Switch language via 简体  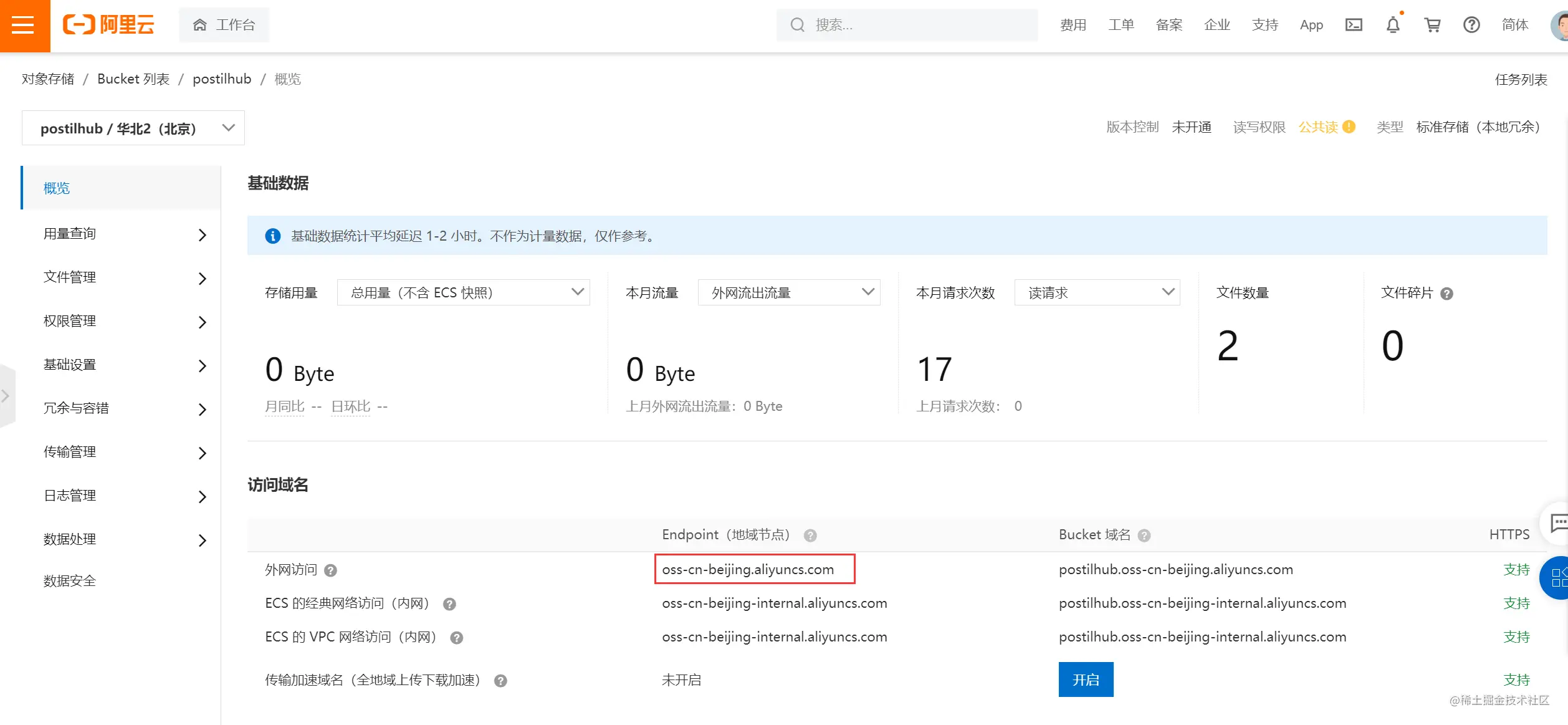[1515, 25]
